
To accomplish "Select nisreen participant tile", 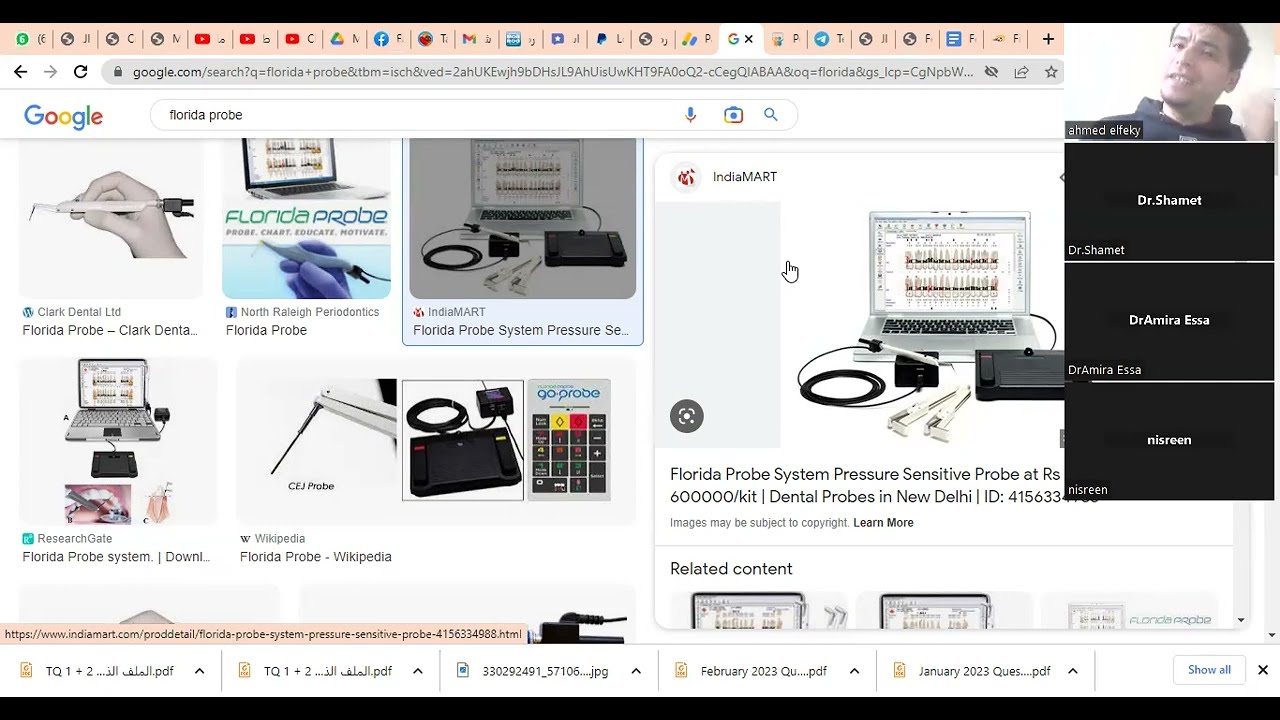I will (1170, 441).
